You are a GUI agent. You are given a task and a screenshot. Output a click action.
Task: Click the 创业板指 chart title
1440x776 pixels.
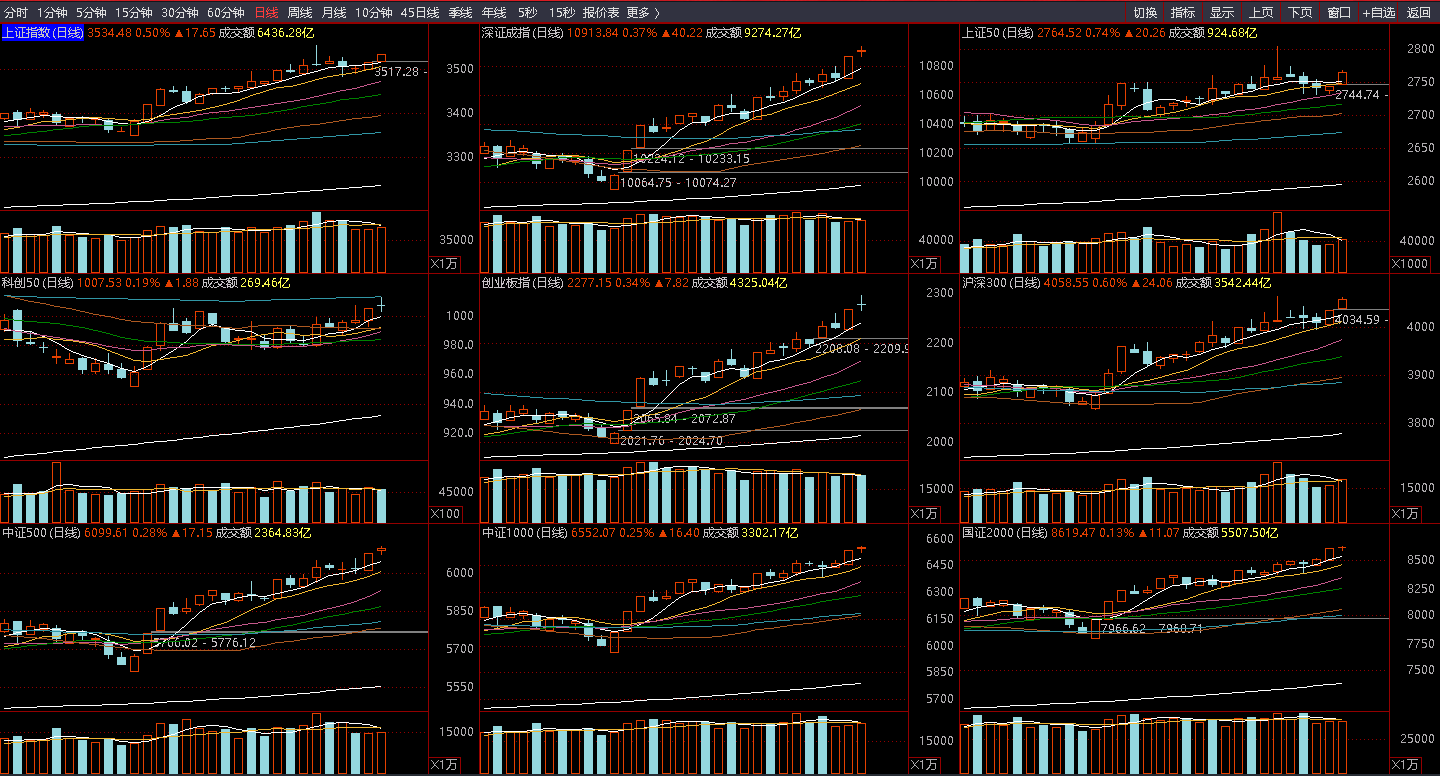click(522, 283)
